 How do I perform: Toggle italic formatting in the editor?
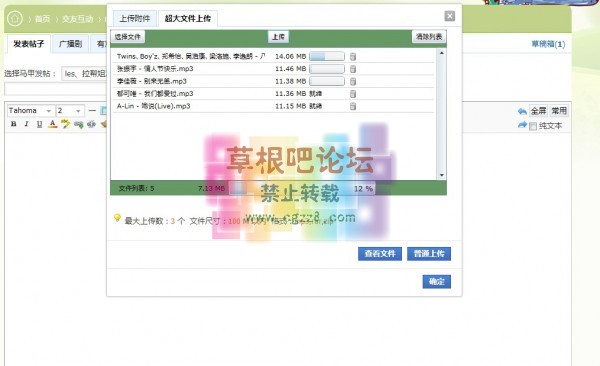26,124
